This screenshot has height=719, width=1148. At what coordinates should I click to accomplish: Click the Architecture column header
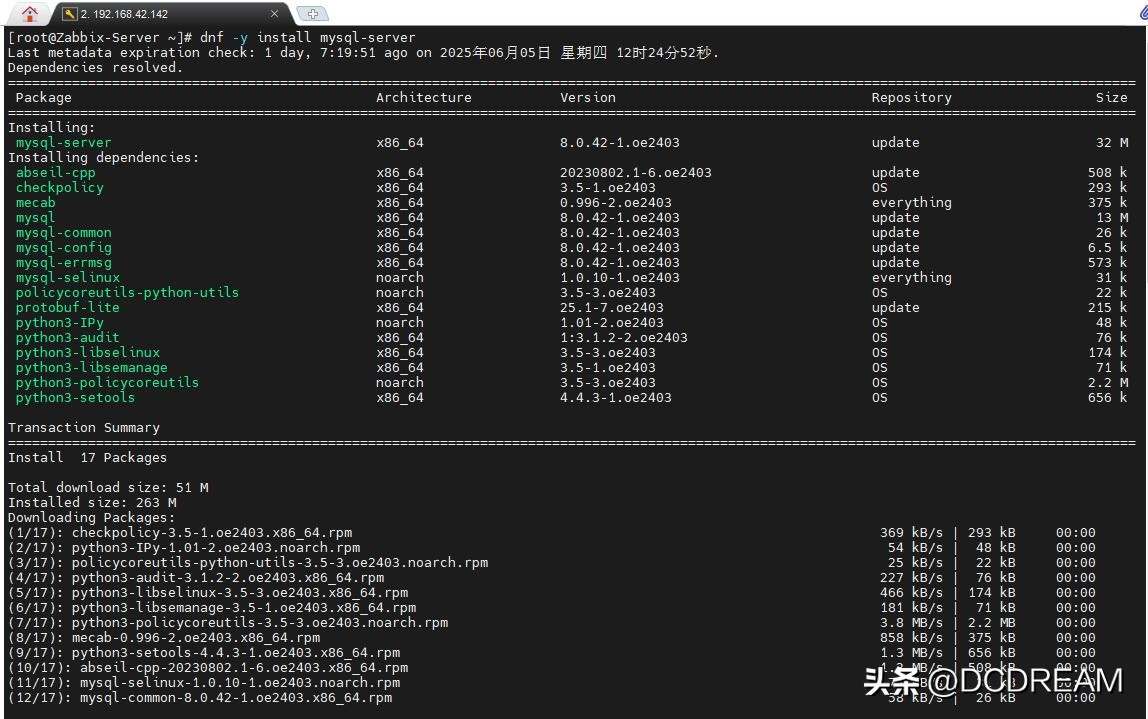coord(423,97)
